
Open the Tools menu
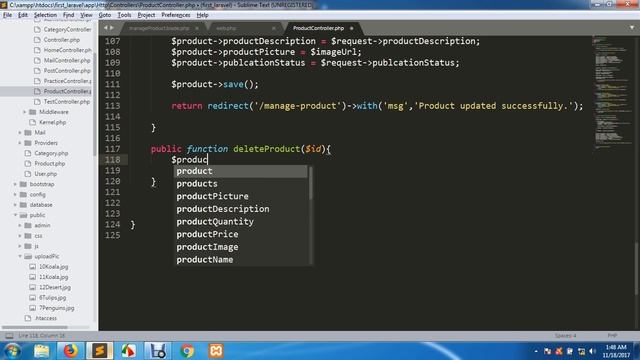(124, 15)
